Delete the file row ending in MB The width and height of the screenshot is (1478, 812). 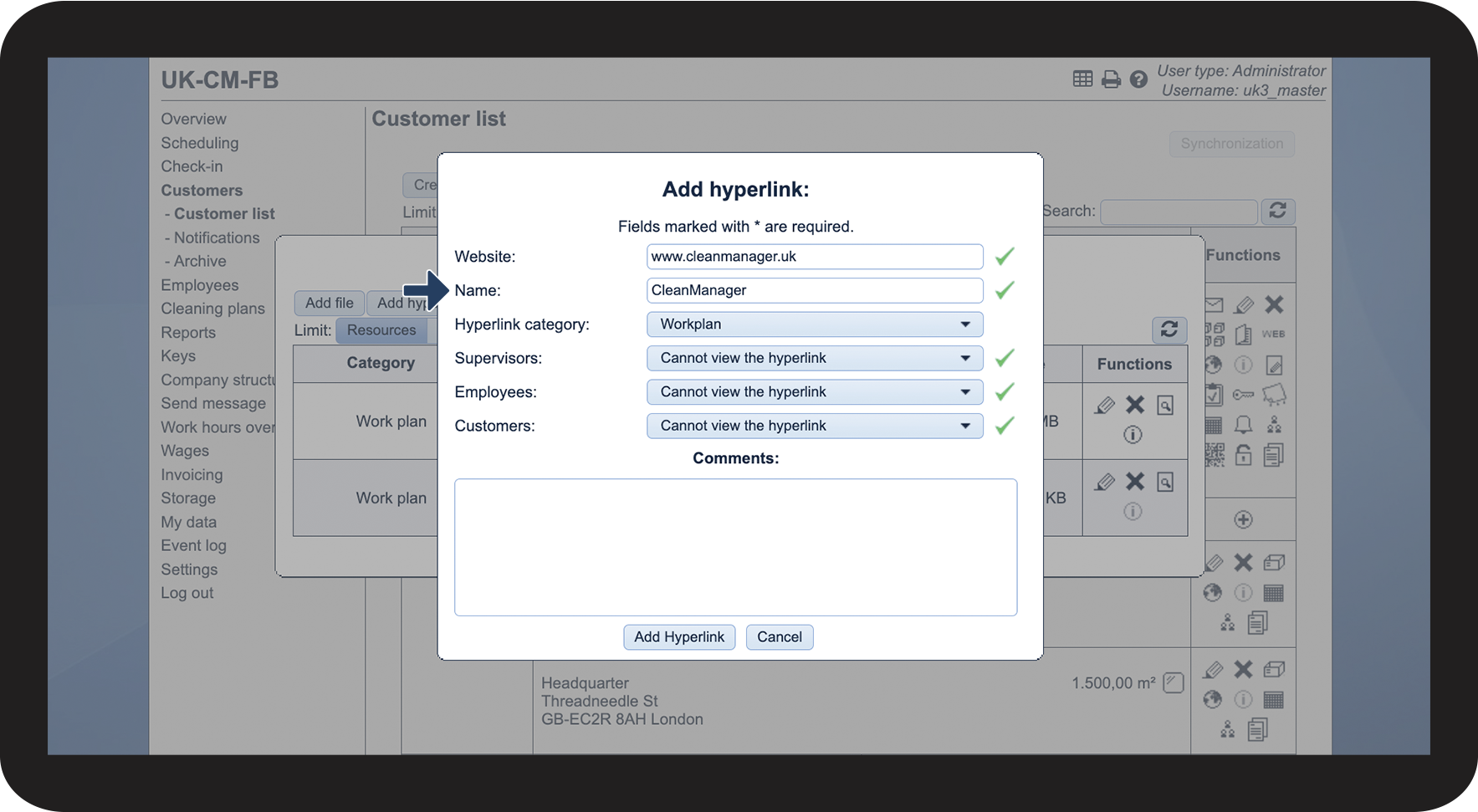(1135, 405)
